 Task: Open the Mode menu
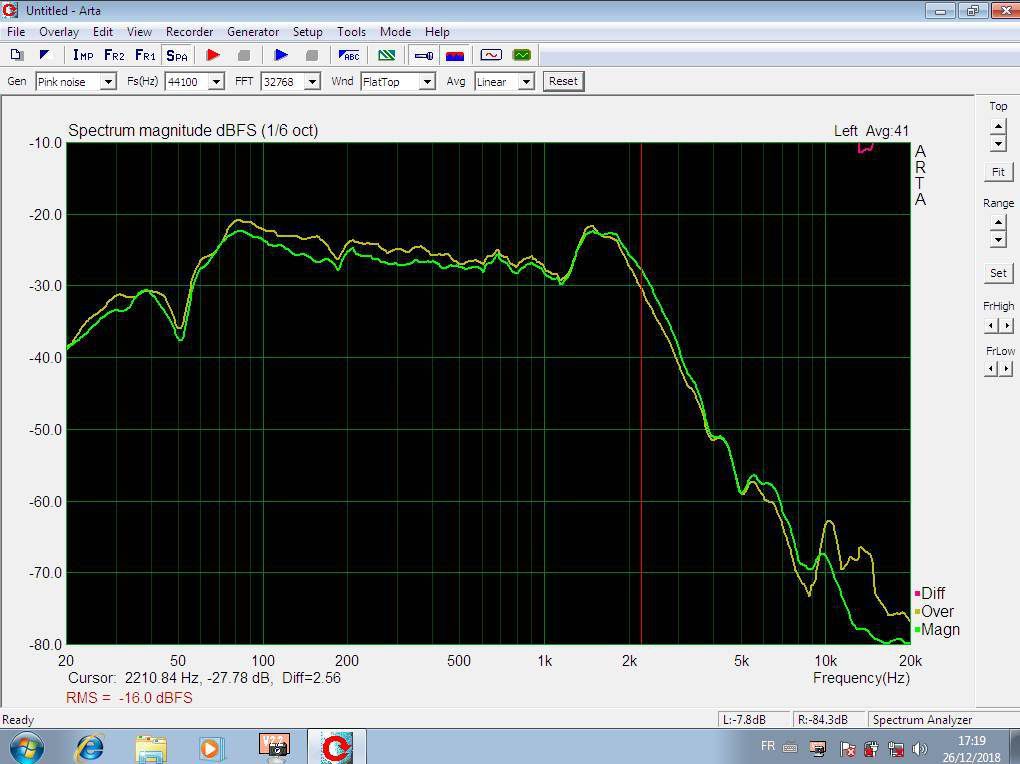pos(396,32)
